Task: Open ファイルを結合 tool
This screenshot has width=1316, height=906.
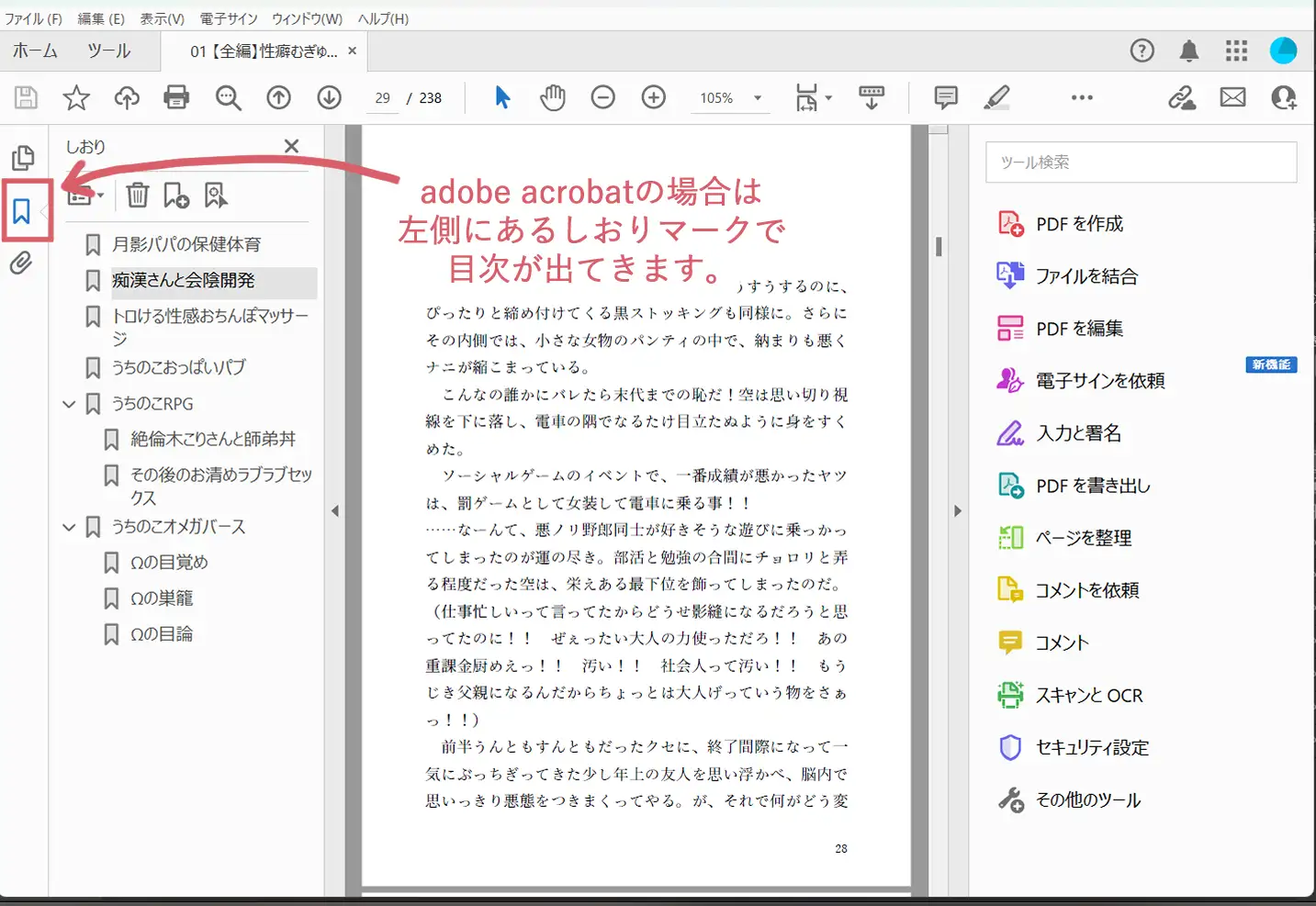Action: click(1067, 276)
